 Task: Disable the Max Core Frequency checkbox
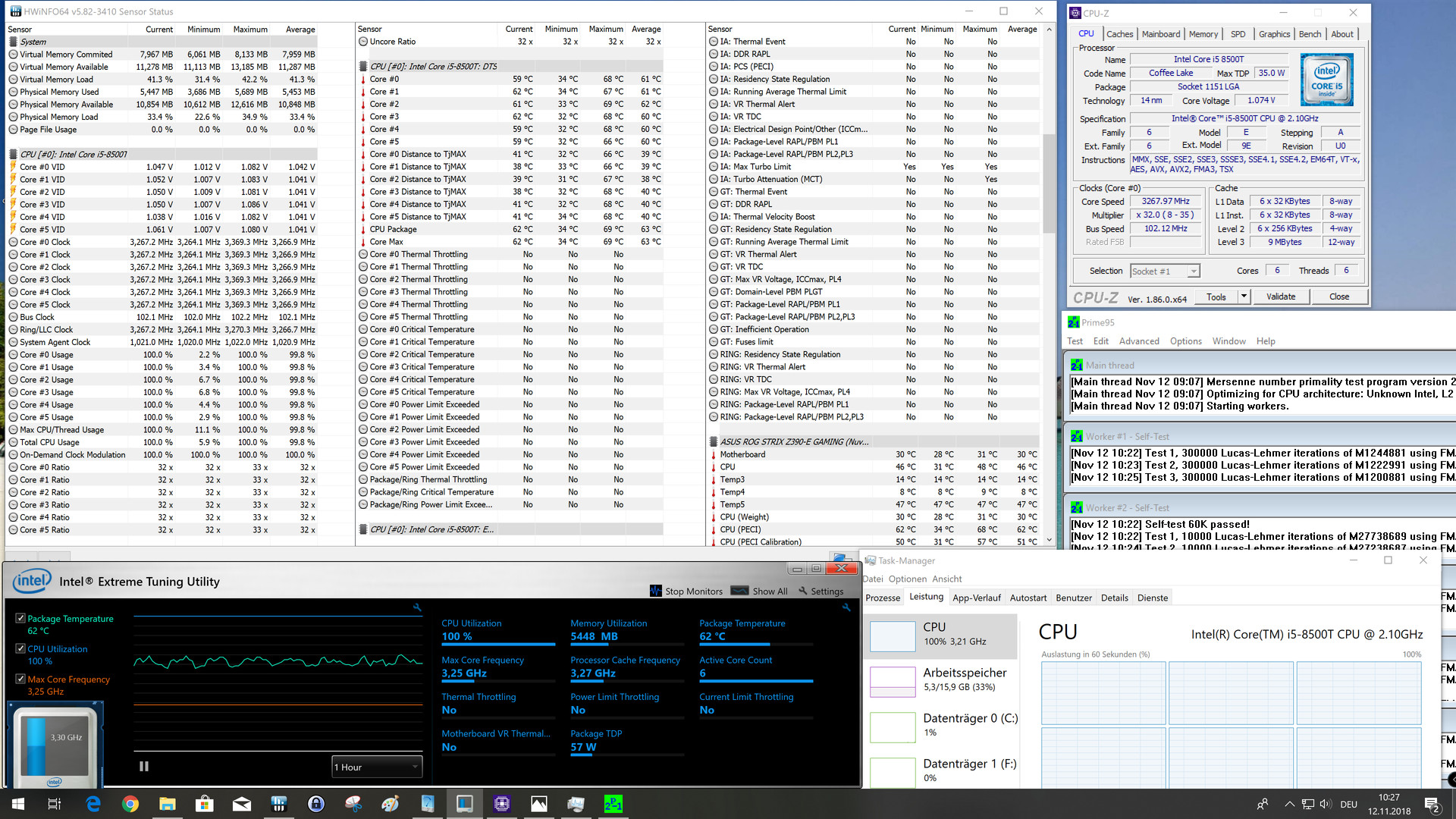pyautogui.click(x=20, y=679)
